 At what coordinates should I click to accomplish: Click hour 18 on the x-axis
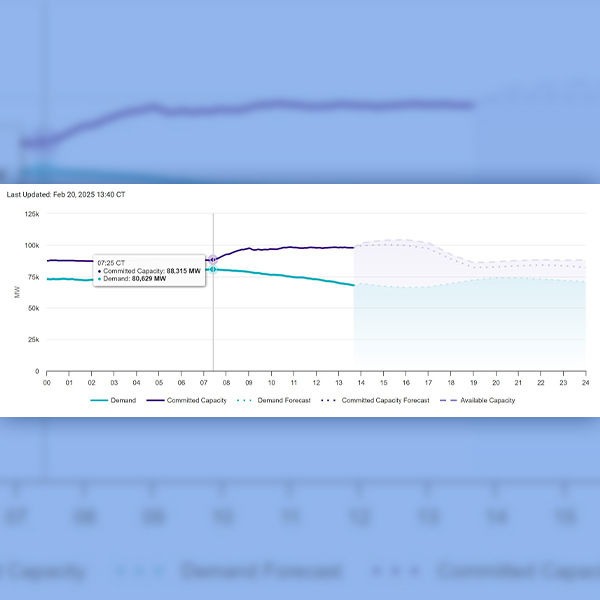450,381
